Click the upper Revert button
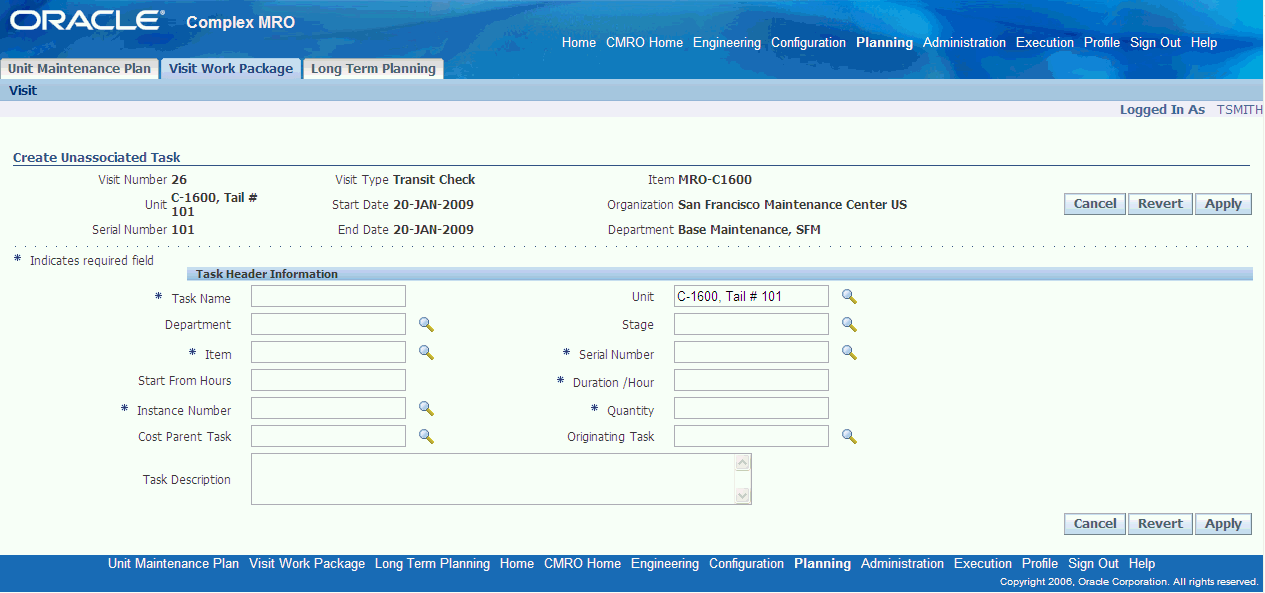 coord(1160,204)
